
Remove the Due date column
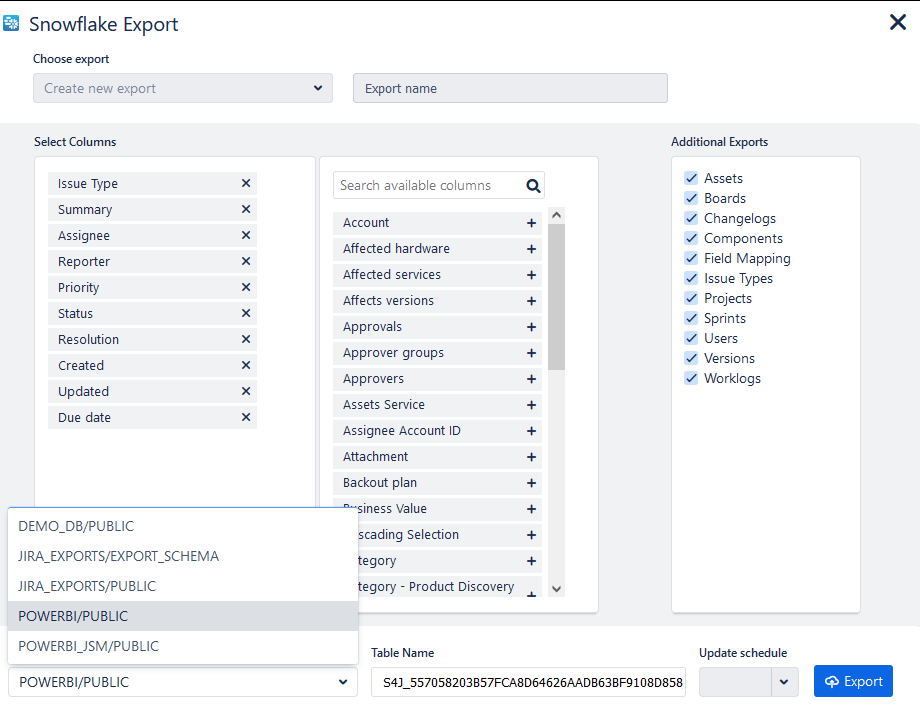click(246, 418)
